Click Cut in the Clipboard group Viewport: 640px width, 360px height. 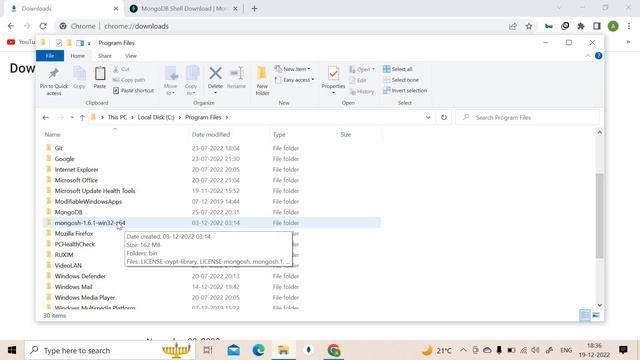tap(121, 69)
